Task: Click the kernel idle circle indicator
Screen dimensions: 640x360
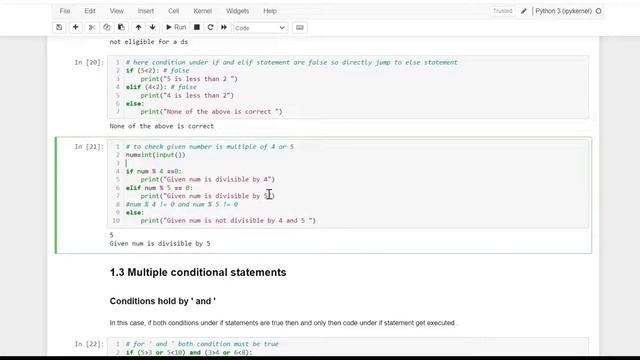Action: tap(598, 11)
